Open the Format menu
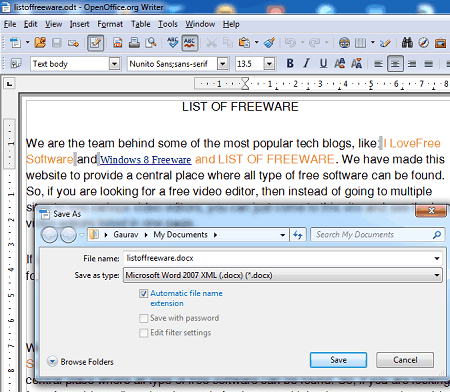The height and width of the screenshot is (392, 450). (110, 24)
